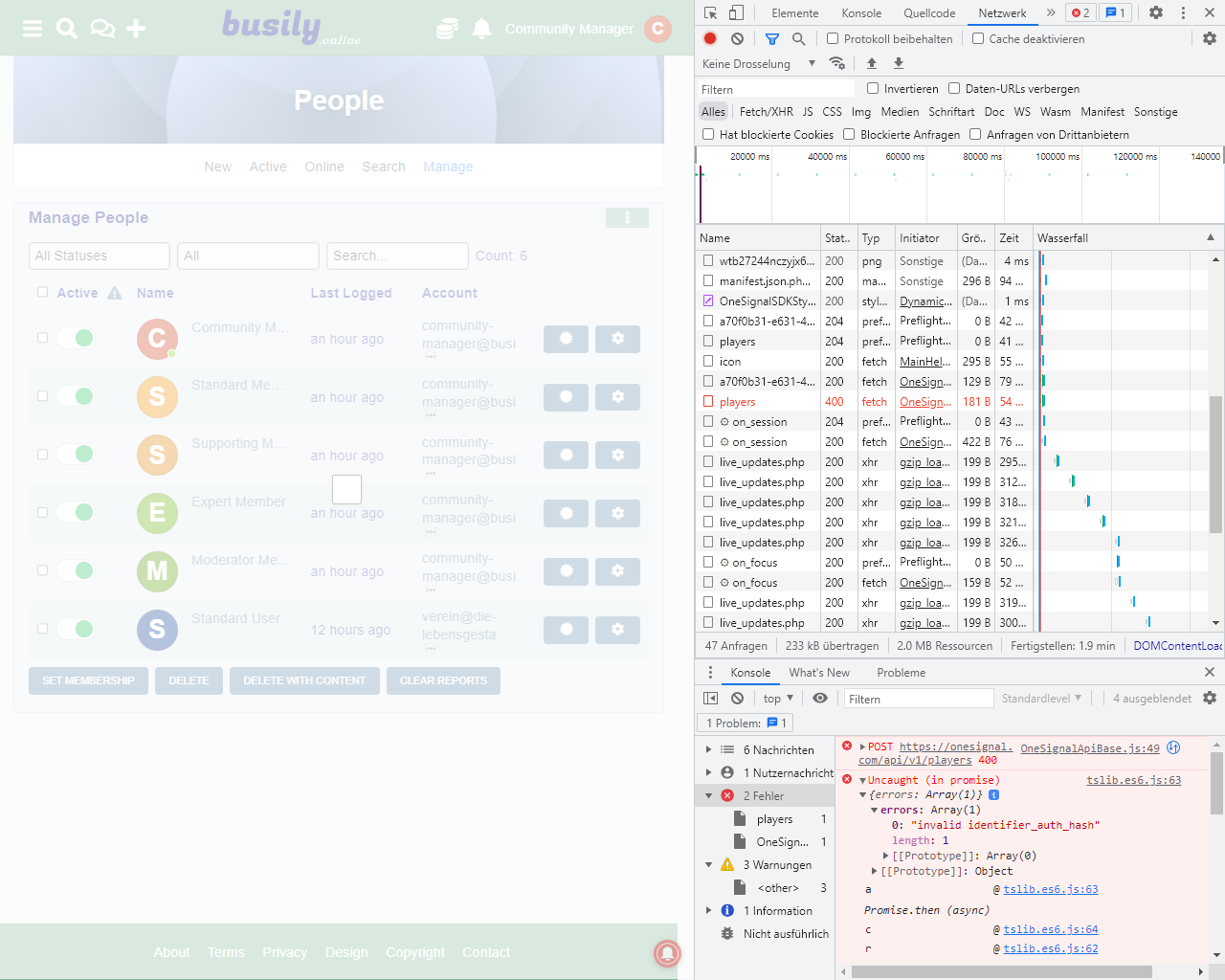This screenshot has height=980, width=1225.
Task: Open the notifications bell in header
Action: point(482,29)
